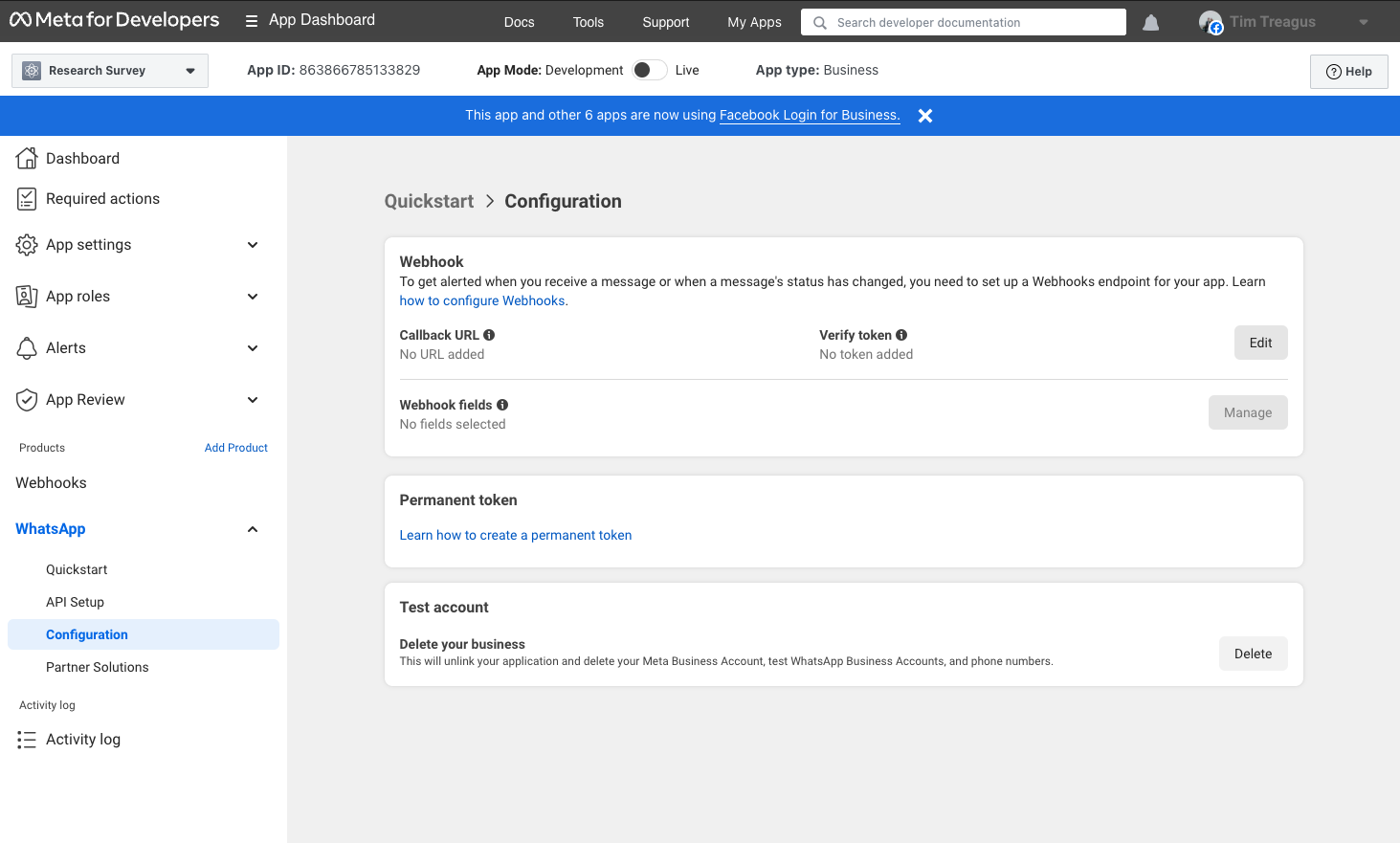Expand the App settings section

coord(253,245)
